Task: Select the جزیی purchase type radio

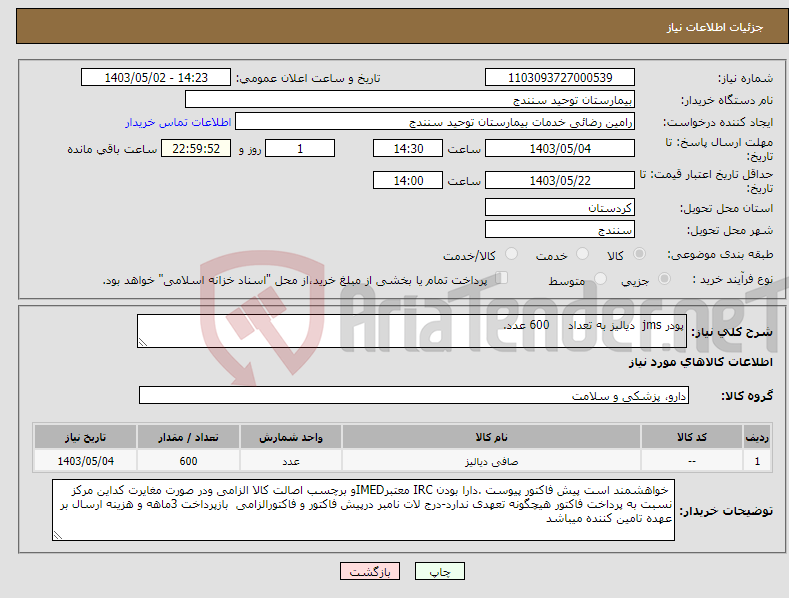Action: click(664, 278)
